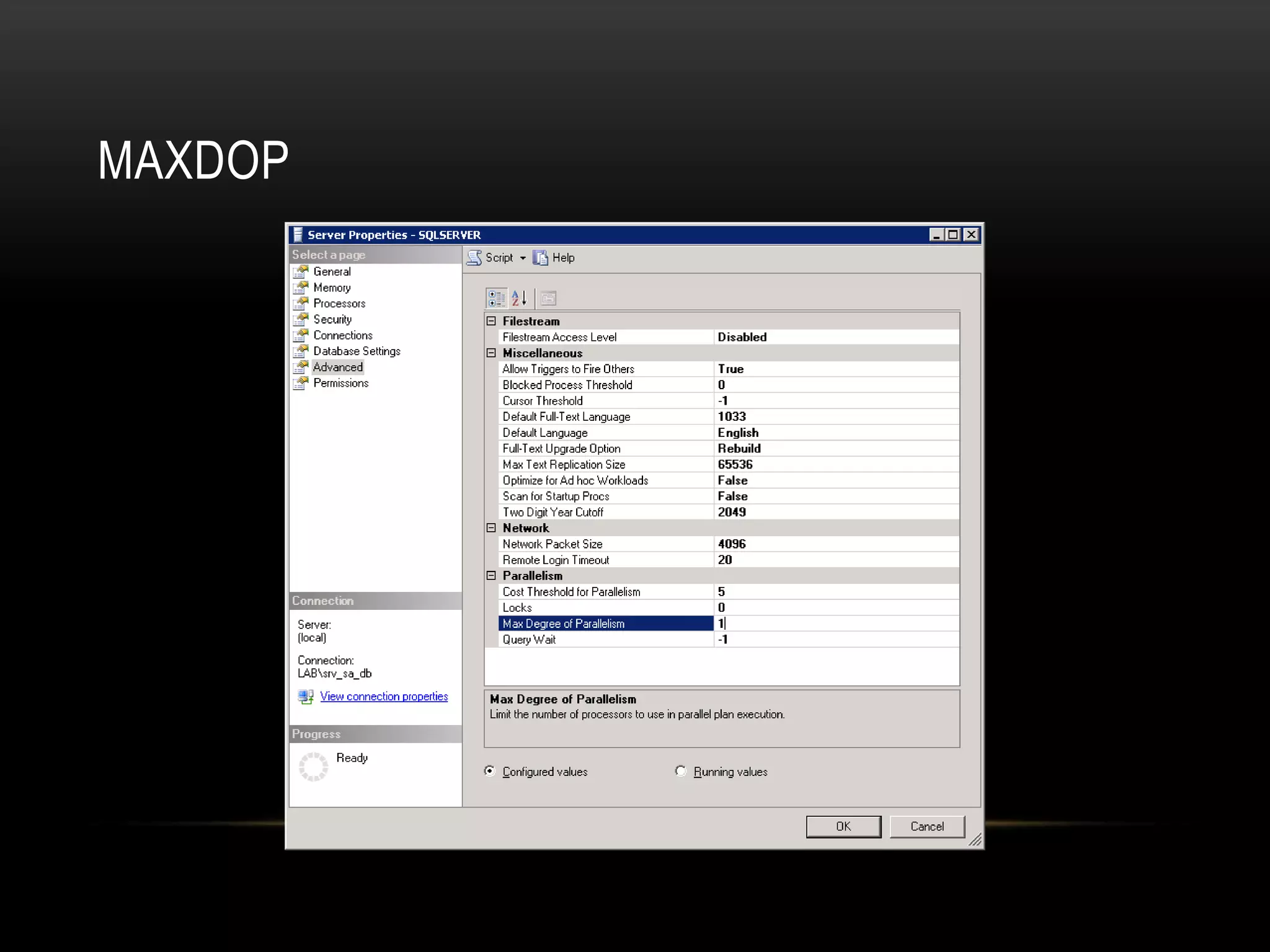Open the General page
Viewport: 1270px width, 952px height.
[x=332, y=271]
